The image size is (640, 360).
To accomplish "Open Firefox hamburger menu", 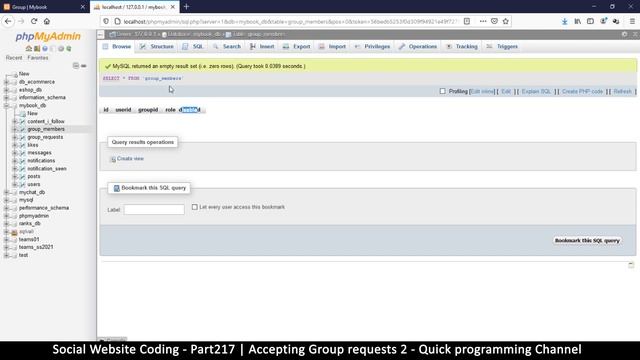I will click(x=632, y=21).
